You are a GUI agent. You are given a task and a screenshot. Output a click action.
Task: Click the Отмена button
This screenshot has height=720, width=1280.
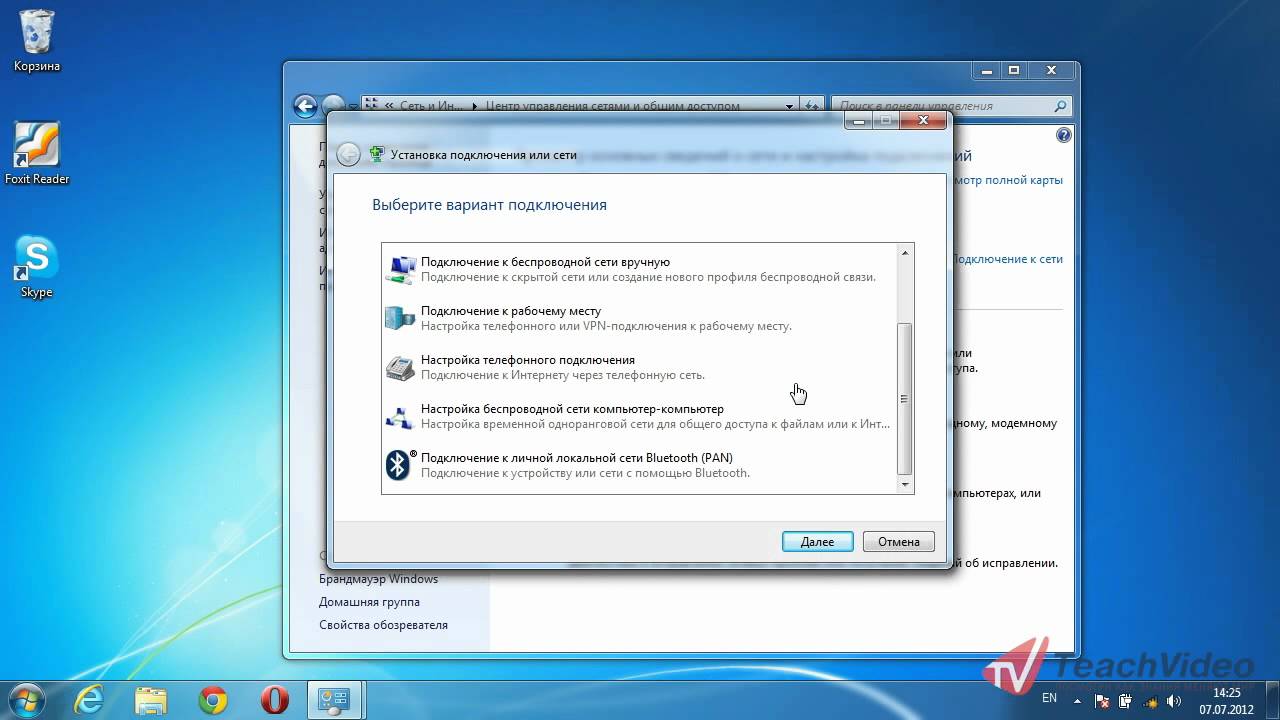(x=899, y=542)
